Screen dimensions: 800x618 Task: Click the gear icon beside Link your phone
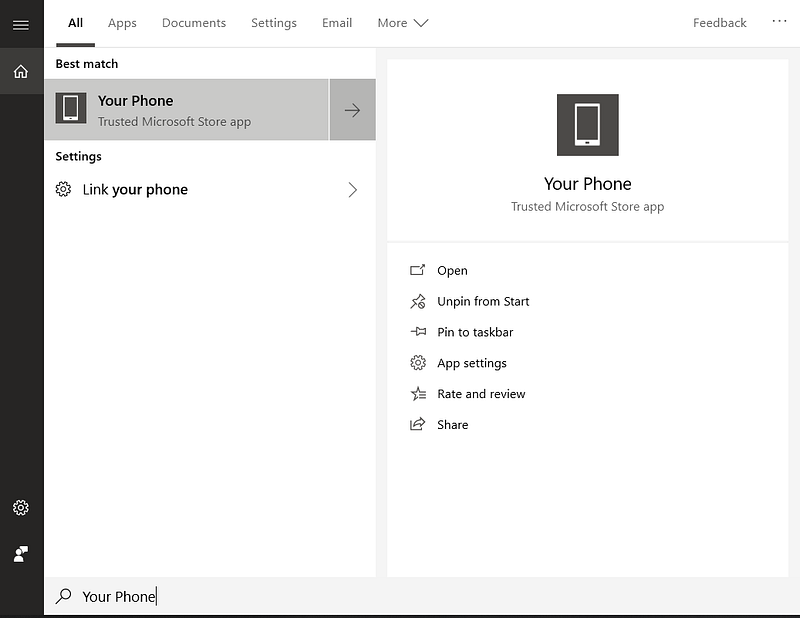pos(63,189)
